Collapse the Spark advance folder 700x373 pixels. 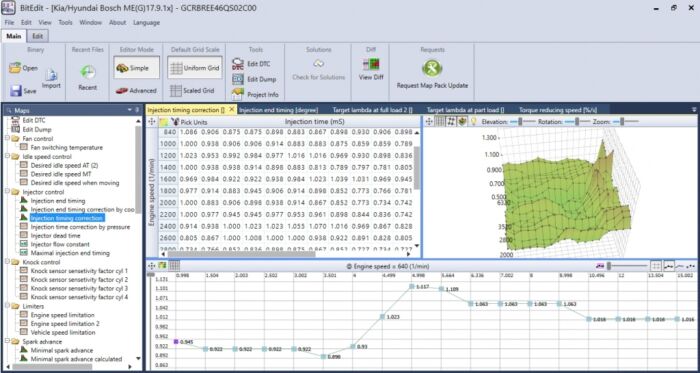[7, 341]
